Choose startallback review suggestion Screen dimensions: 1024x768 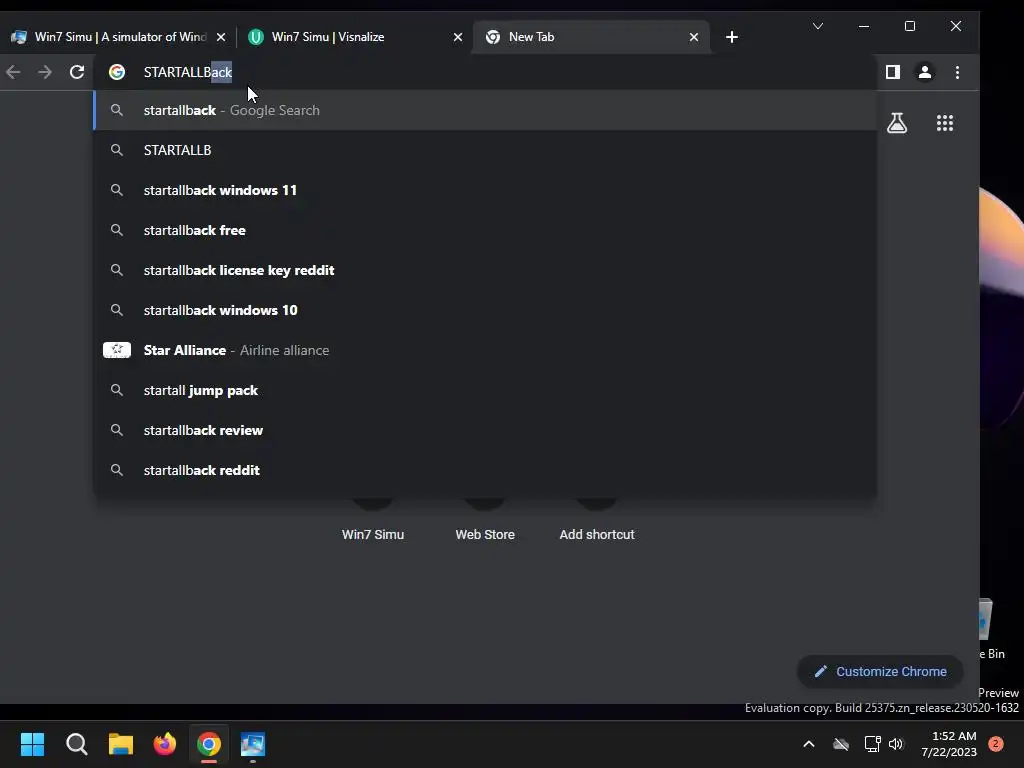coord(485,430)
